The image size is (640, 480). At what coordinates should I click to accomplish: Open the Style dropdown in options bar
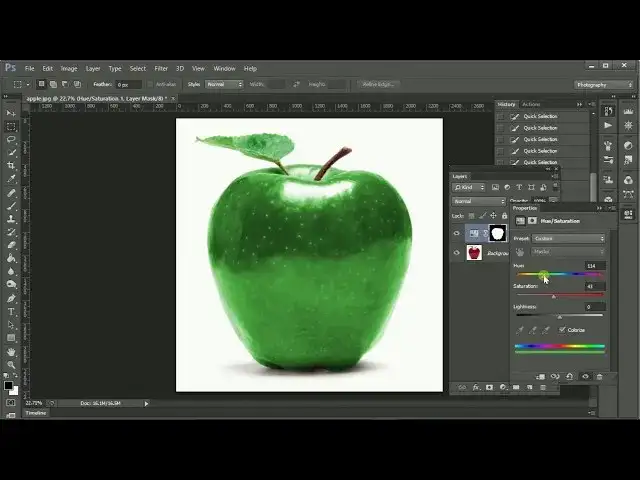(224, 84)
